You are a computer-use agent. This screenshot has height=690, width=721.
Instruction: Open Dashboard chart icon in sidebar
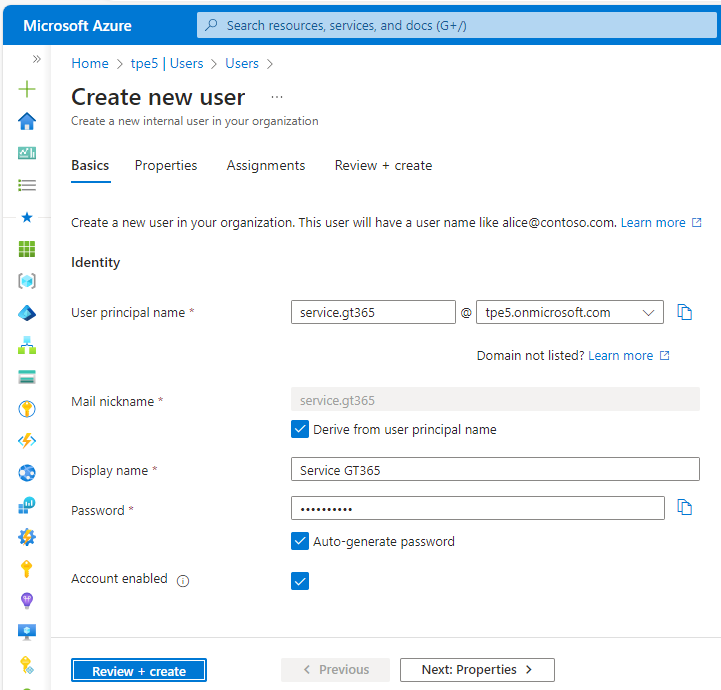point(27,153)
